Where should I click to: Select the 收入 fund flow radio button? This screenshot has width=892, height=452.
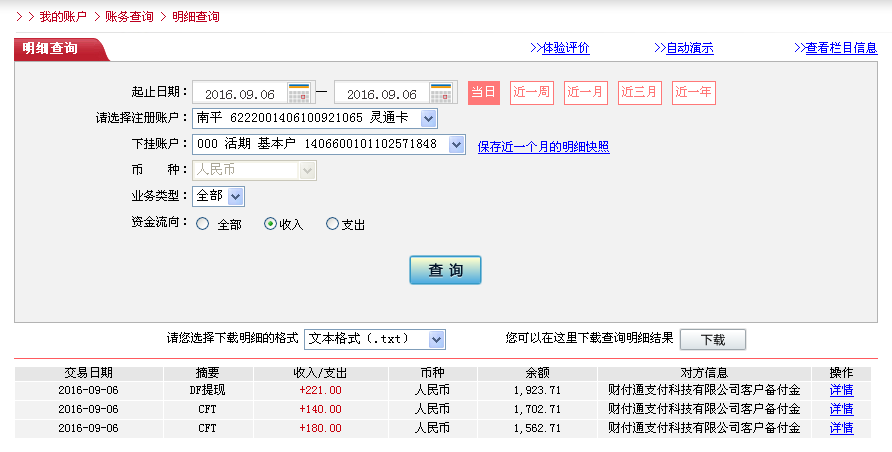(x=270, y=224)
